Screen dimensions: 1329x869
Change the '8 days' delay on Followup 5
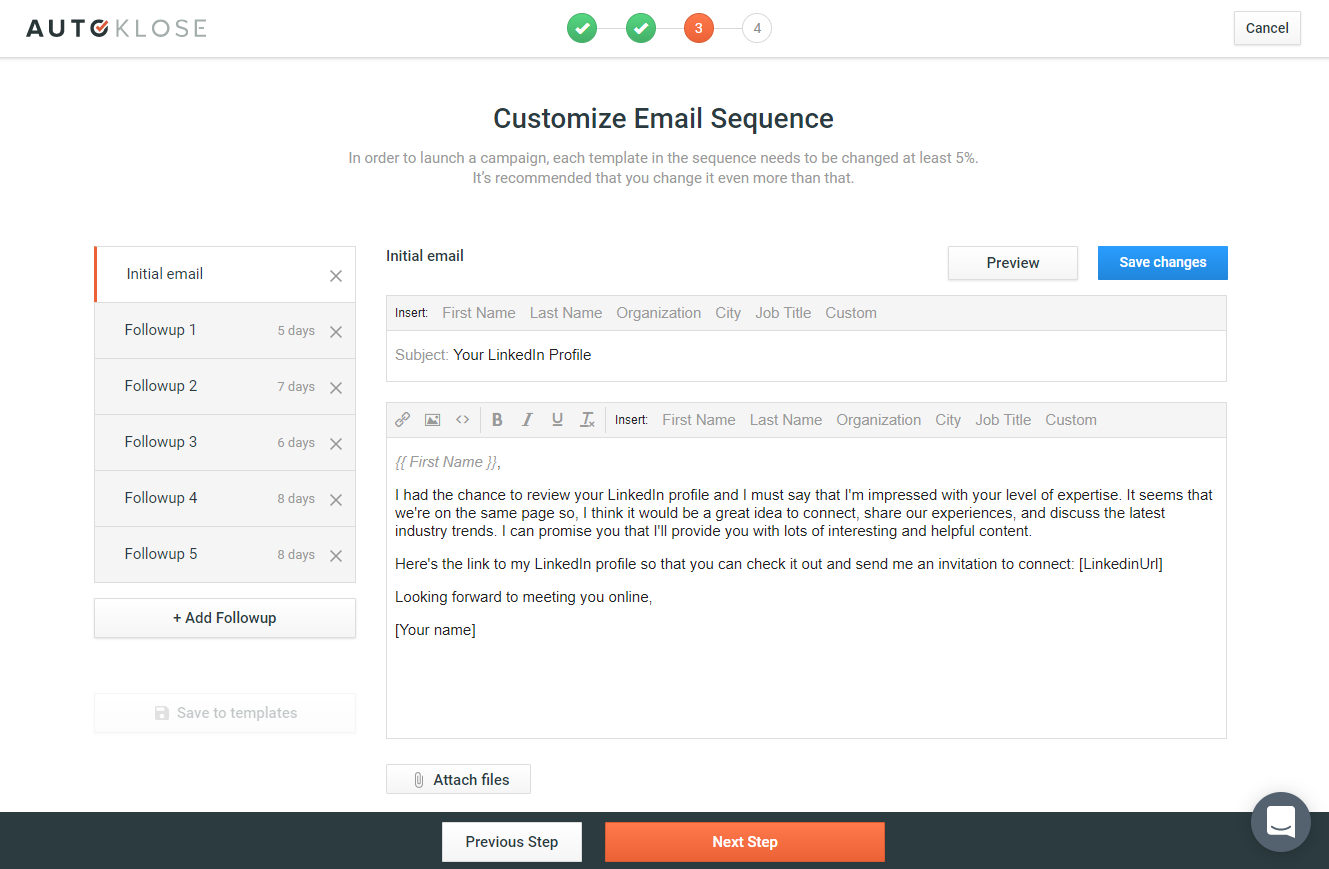tap(296, 555)
